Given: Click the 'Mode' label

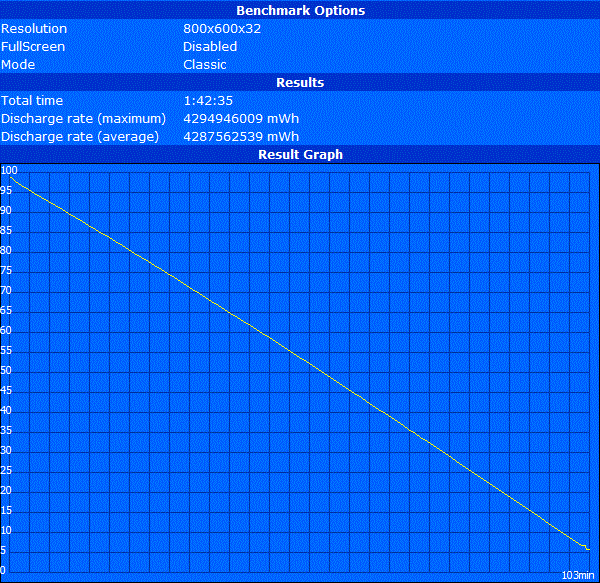Looking at the screenshot, I should (x=18, y=65).
